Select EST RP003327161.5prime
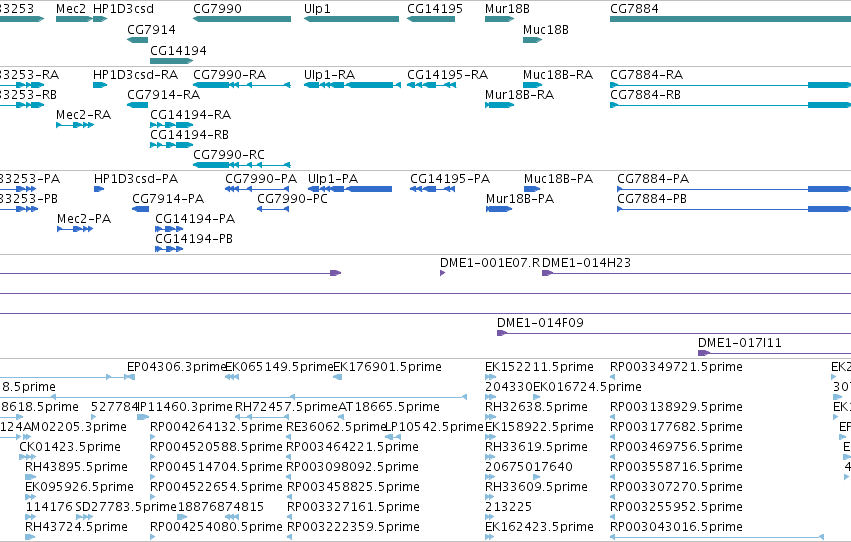This screenshot has width=851, height=542. (x=289, y=517)
